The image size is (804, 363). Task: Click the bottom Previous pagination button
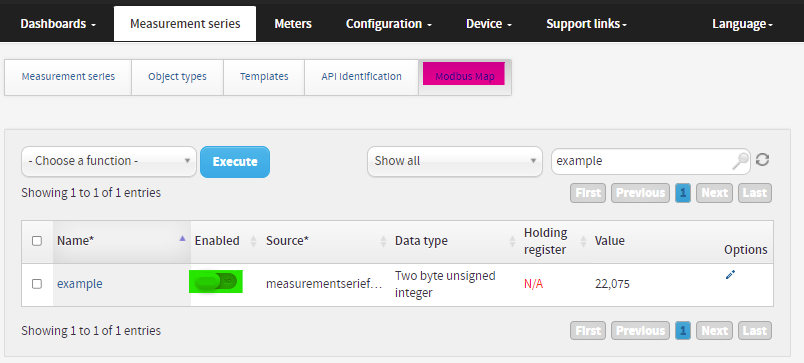[x=640, y=331]
